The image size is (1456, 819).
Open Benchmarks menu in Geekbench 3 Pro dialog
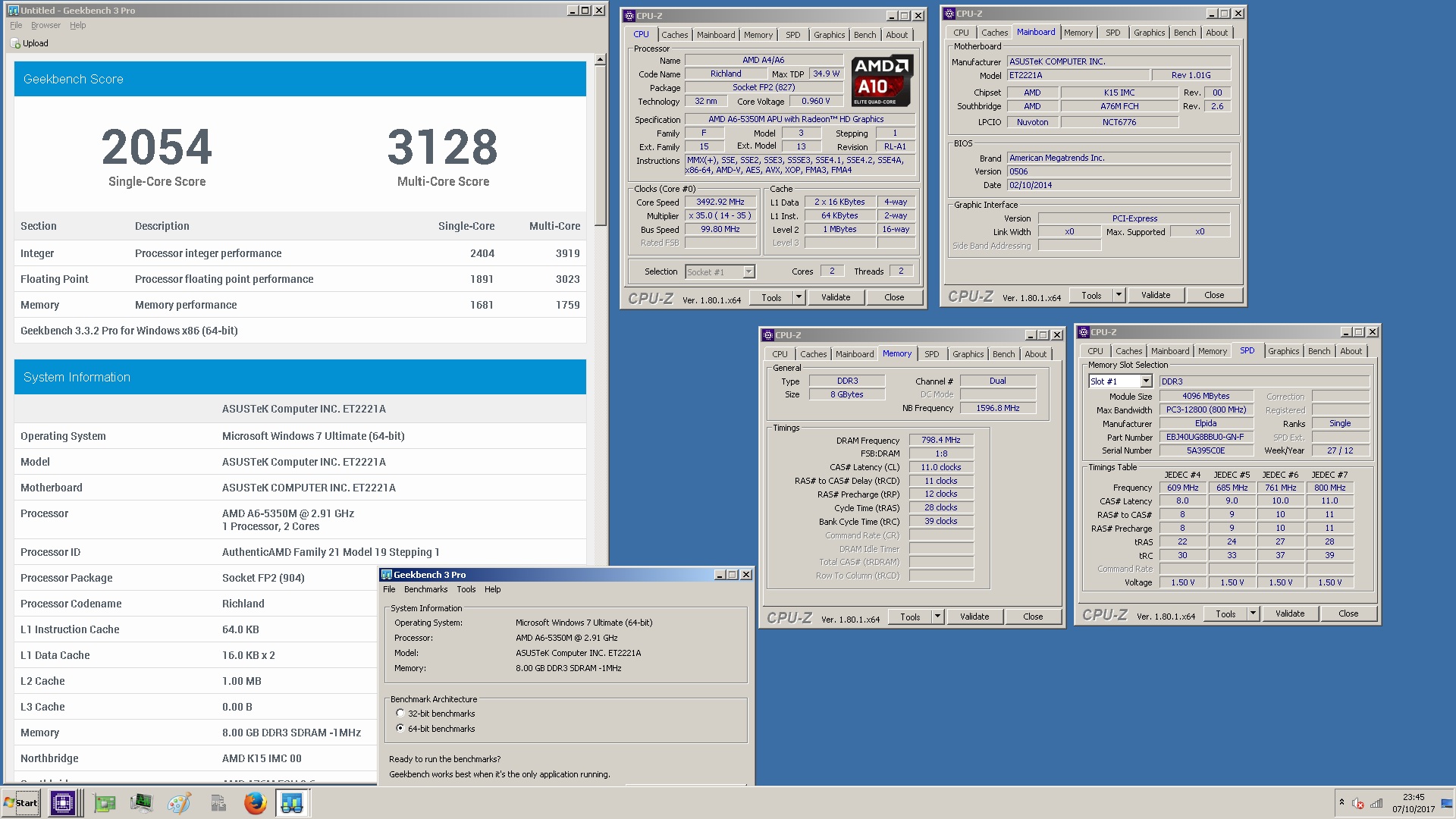click(425, 589)
